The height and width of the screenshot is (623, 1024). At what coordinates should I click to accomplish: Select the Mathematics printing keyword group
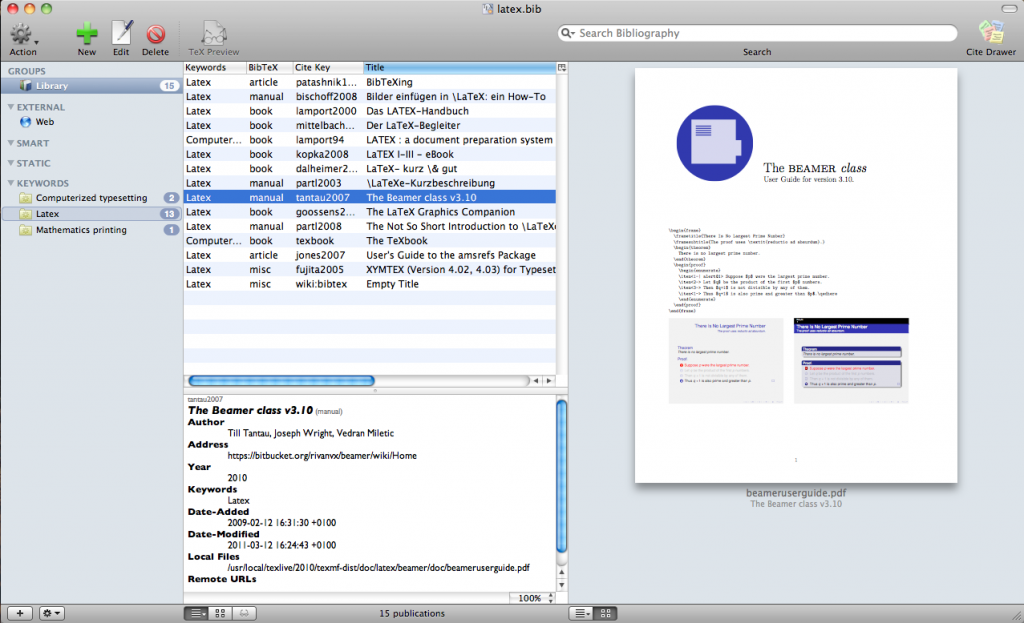80,230
